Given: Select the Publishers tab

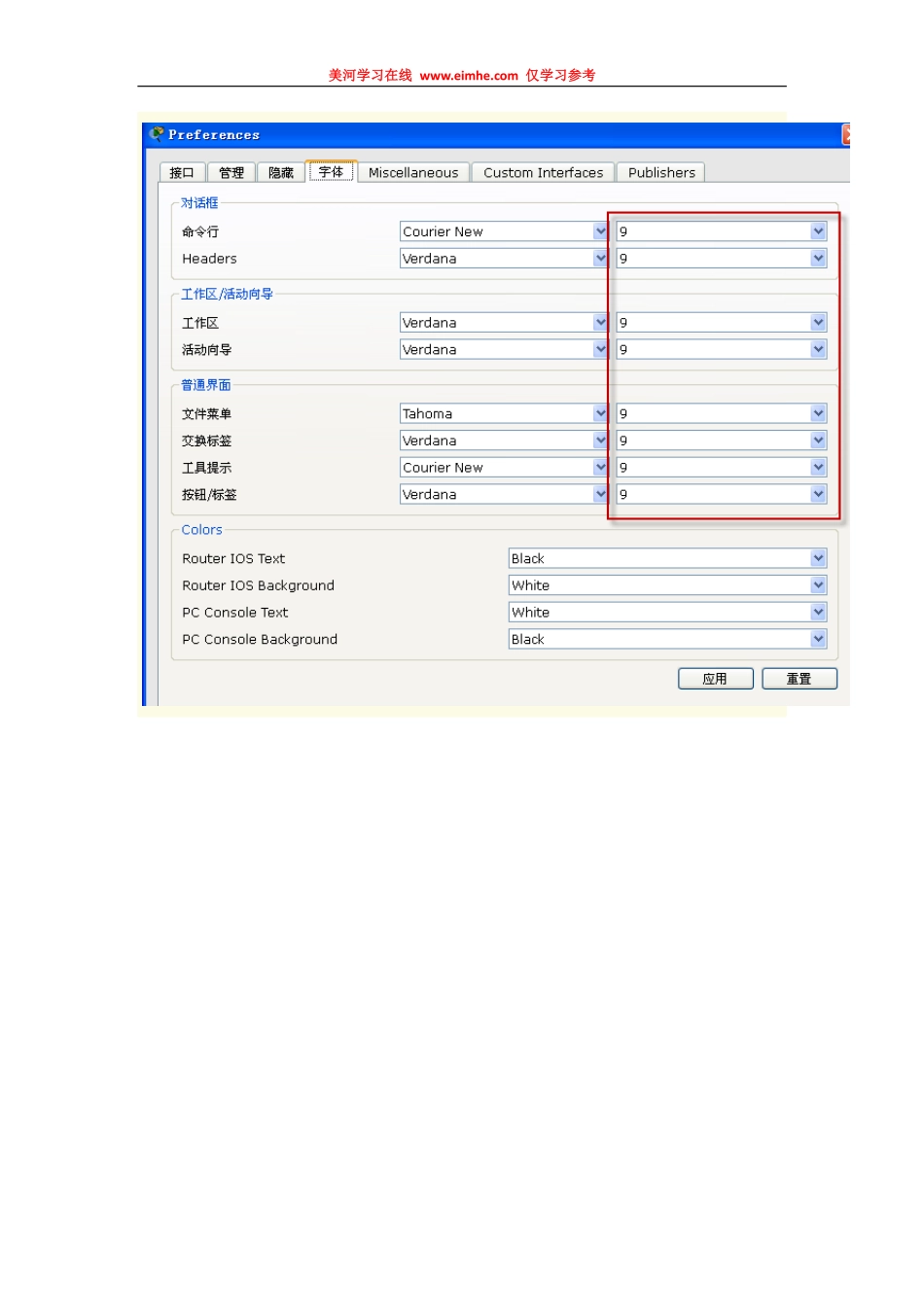Looking at the screenshot, I should (x=660, y=172).
